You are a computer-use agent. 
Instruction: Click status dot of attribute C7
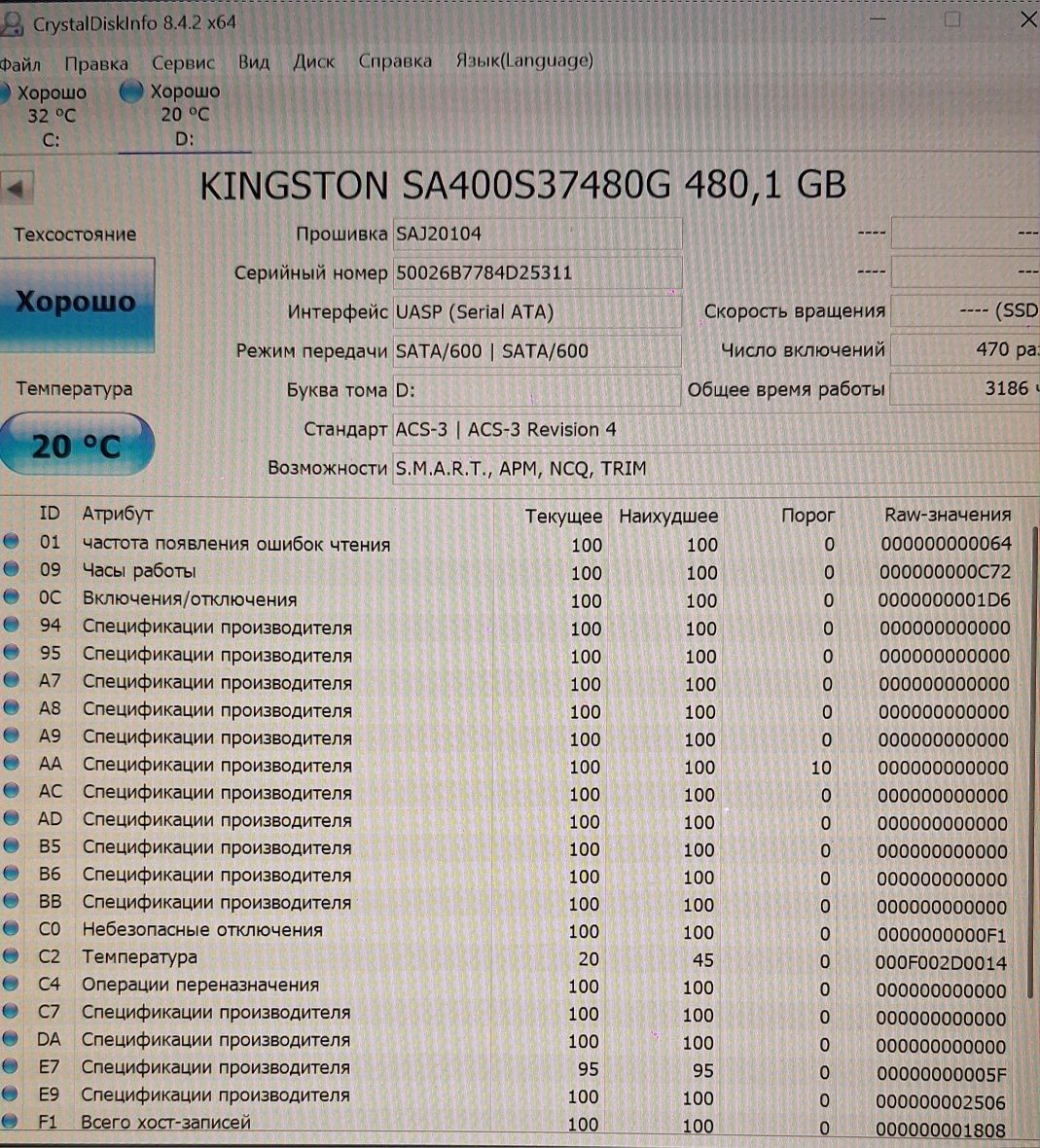[11, 1011]
